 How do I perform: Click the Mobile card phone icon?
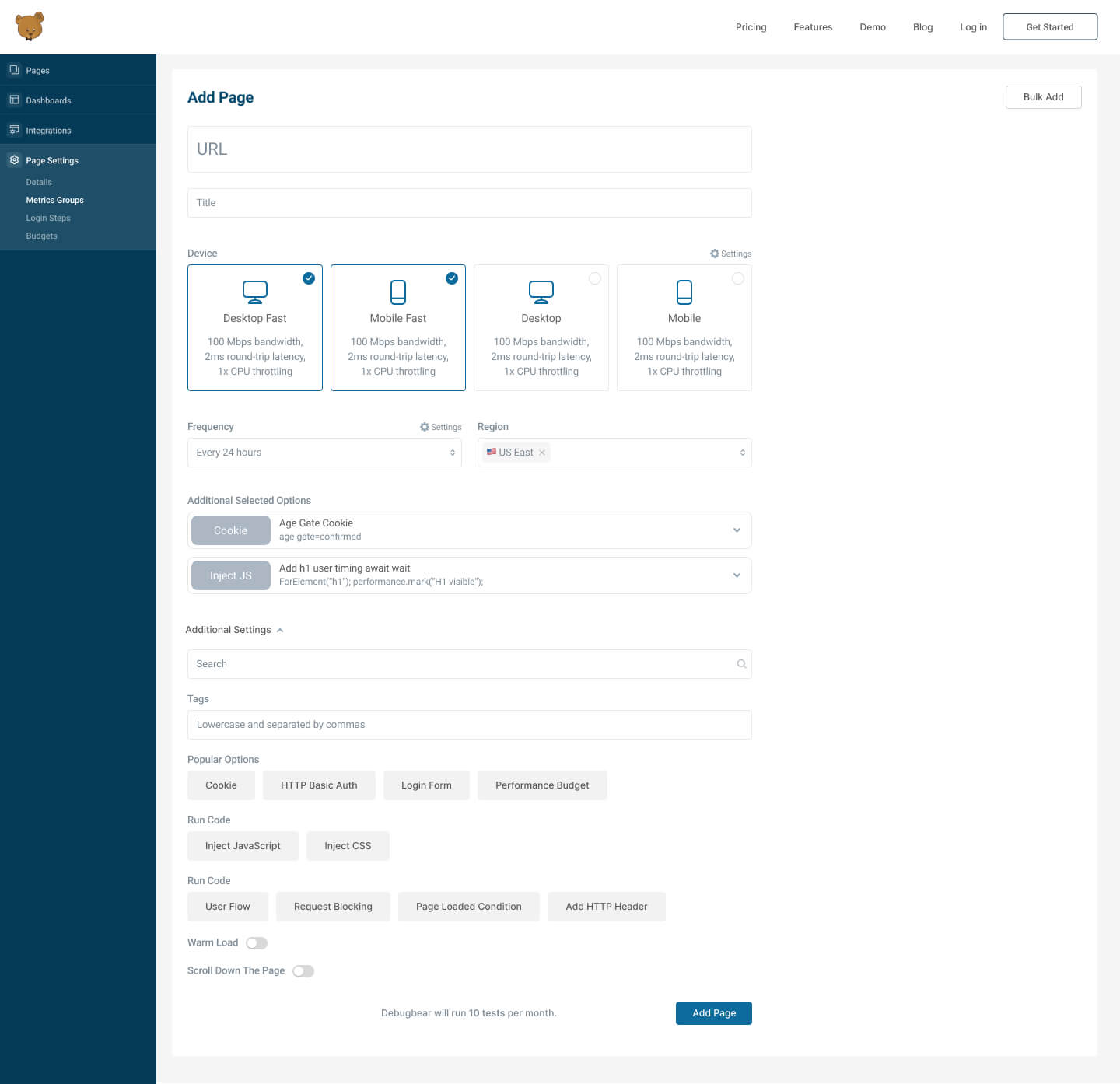pyautogui.click(x=684, y=292)
